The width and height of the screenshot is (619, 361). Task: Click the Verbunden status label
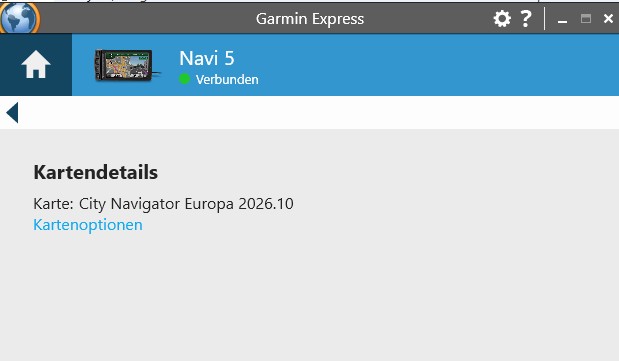pyautogui.click(x=227, y=79)
